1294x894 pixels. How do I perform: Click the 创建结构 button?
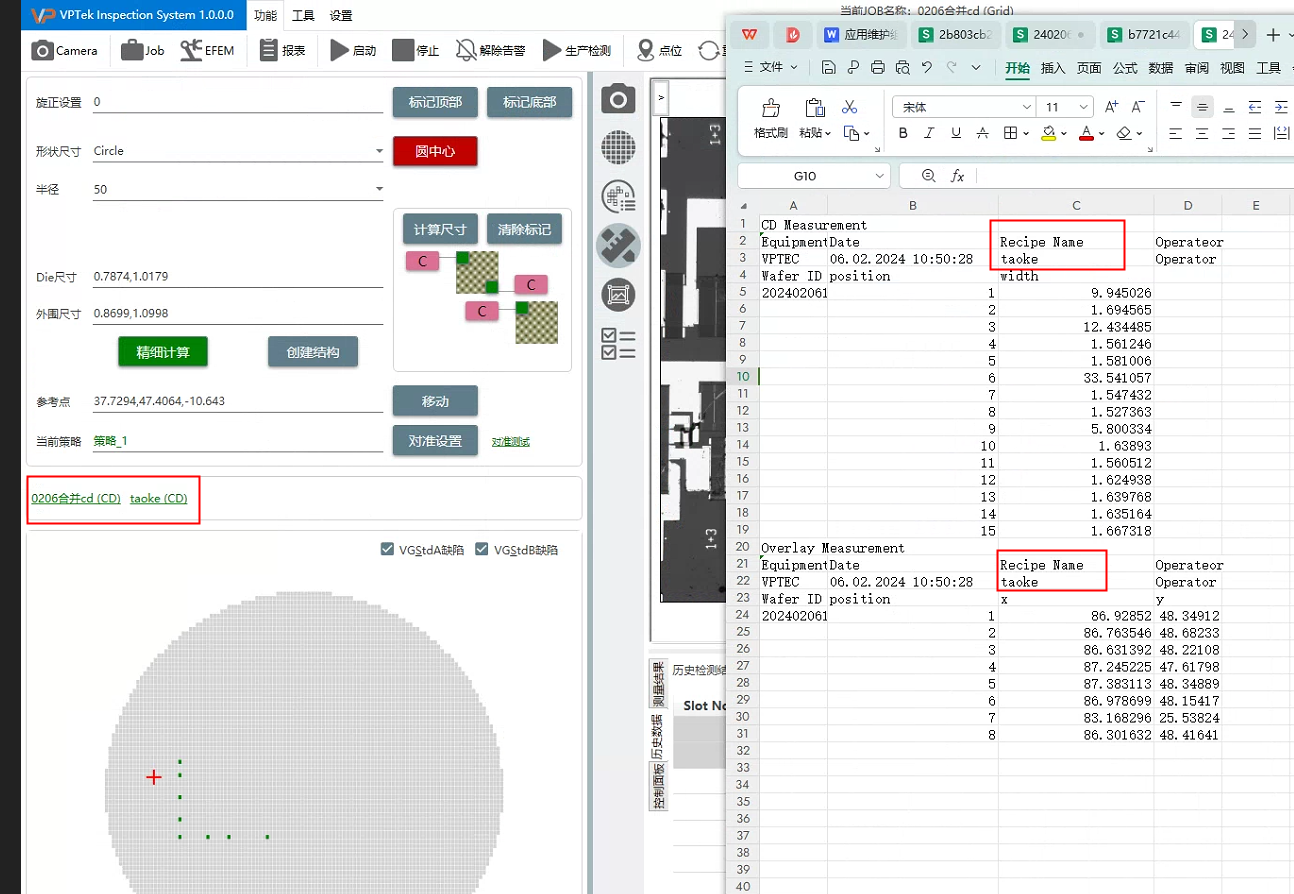point(313,351)
